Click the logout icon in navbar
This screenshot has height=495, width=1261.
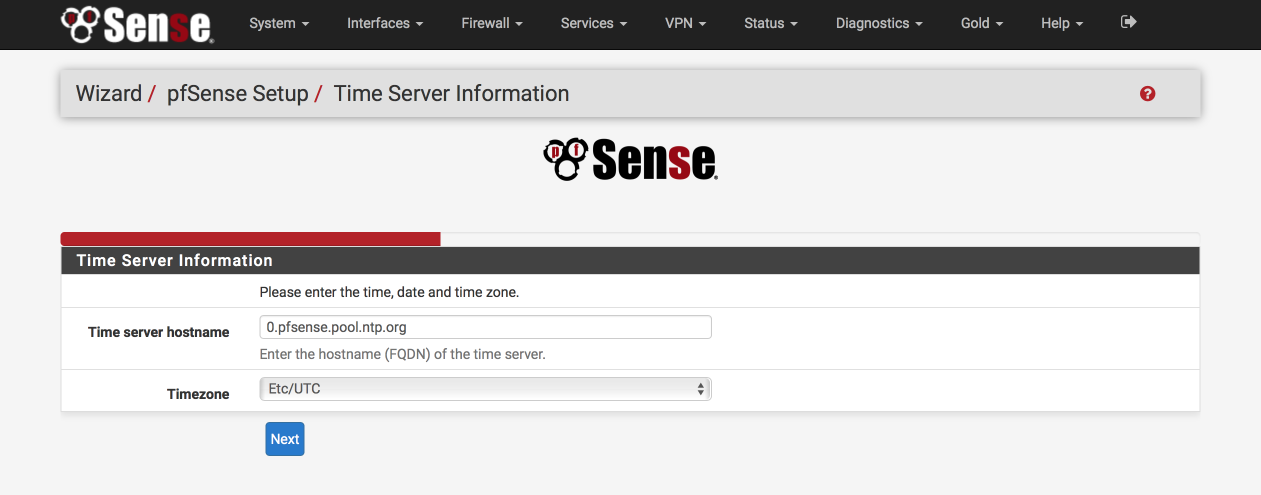pos(1129,21)
